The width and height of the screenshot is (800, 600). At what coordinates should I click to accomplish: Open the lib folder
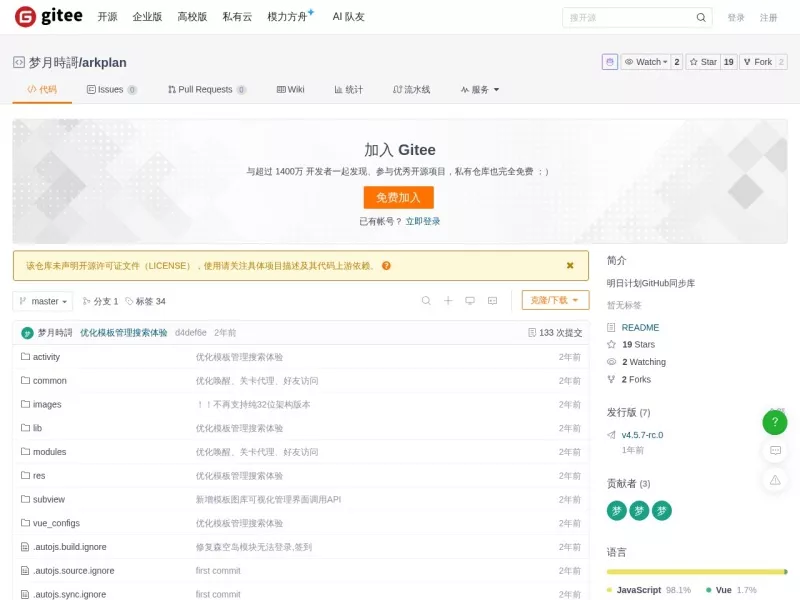point(37,428)
